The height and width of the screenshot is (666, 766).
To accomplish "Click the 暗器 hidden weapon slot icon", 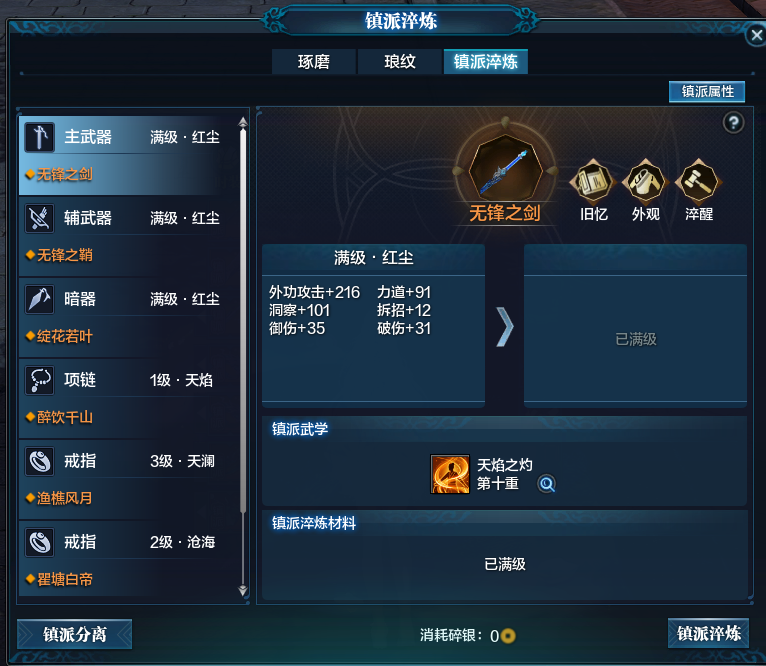I will pyautogui.click(x=40, y=299).
